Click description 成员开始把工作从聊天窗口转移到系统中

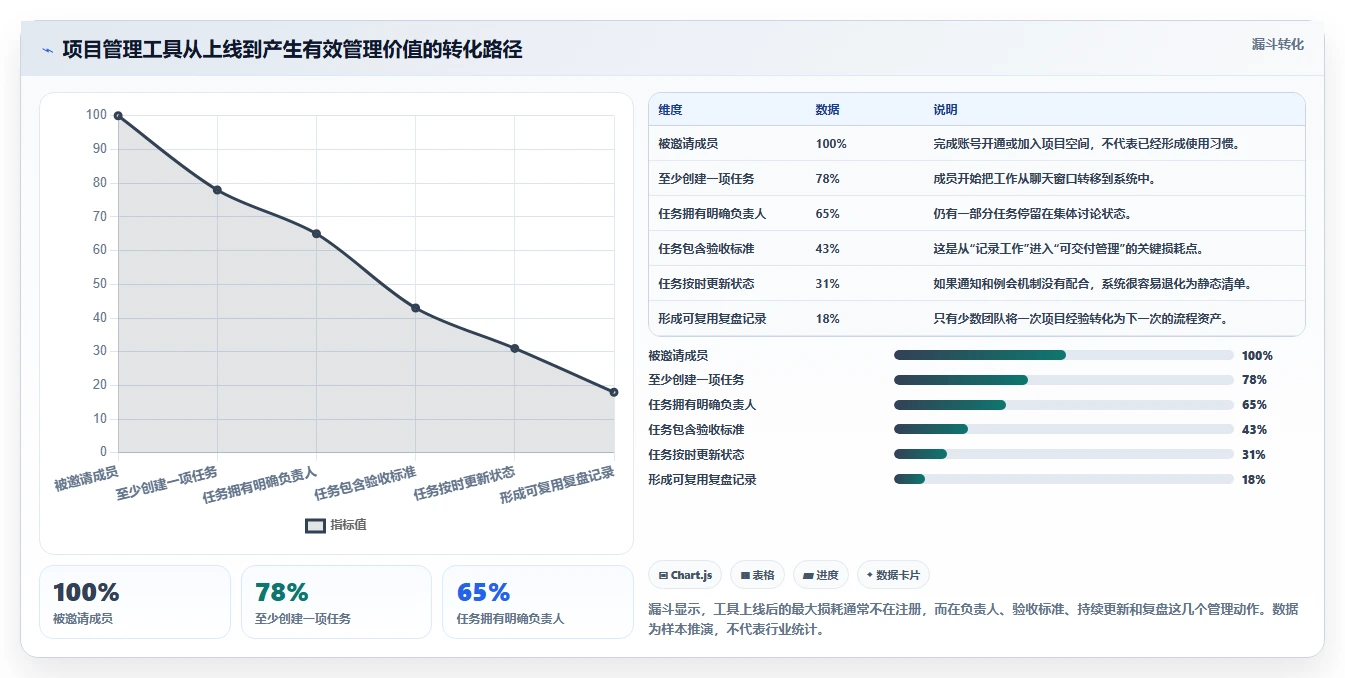pos(1047,179)
